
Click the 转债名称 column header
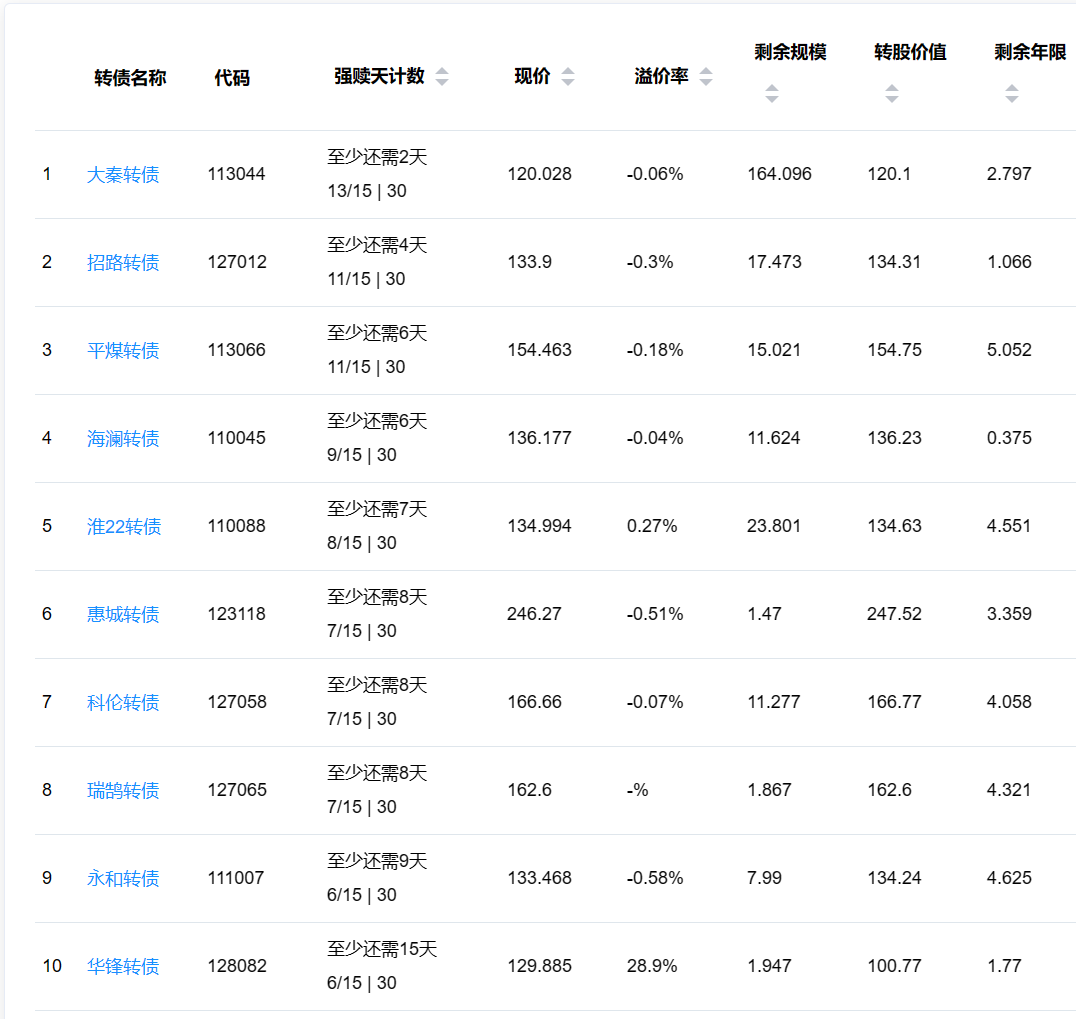tap(130, 78)
